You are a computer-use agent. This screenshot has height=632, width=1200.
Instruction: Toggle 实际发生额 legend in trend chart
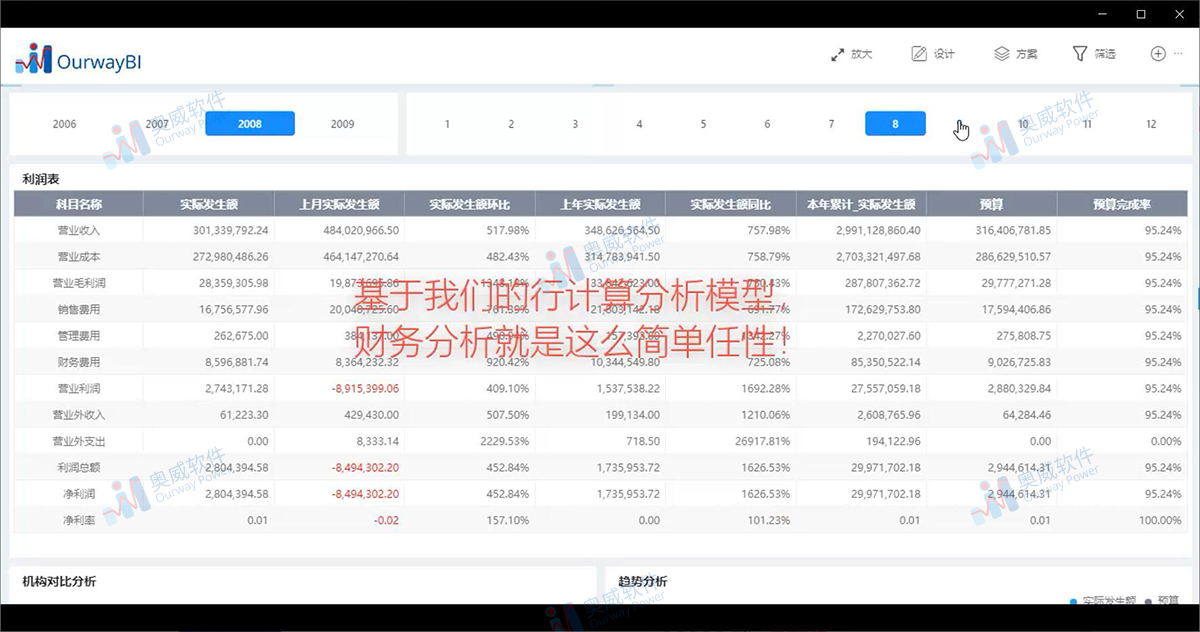point(1103,600)
